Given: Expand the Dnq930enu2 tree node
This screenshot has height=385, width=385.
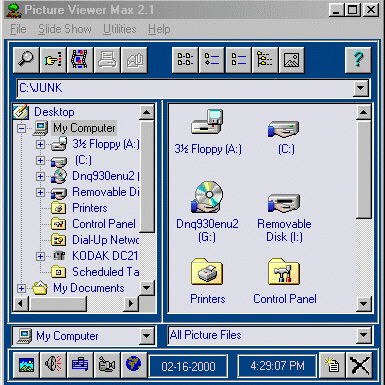Looking at the screenshot, I should click(40, 176).
